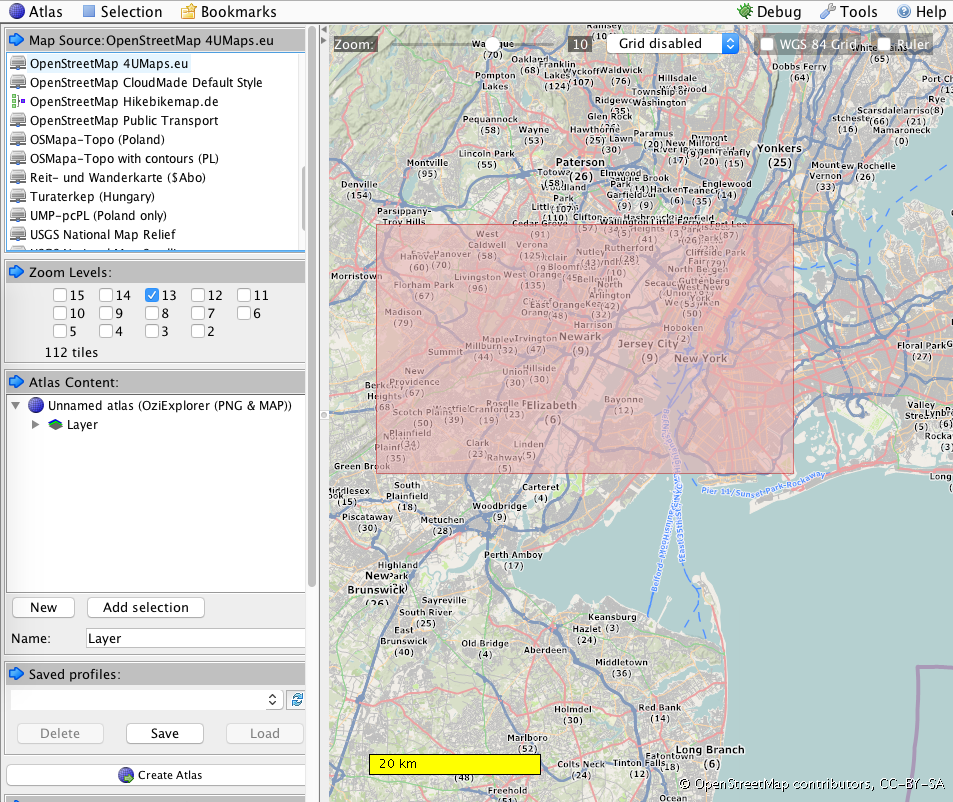The width and height of the screenshot is (953, 802).
Task: Uncheck zoom level 13 checkbox
Action: pyautogui.click(x=152, y=295)
